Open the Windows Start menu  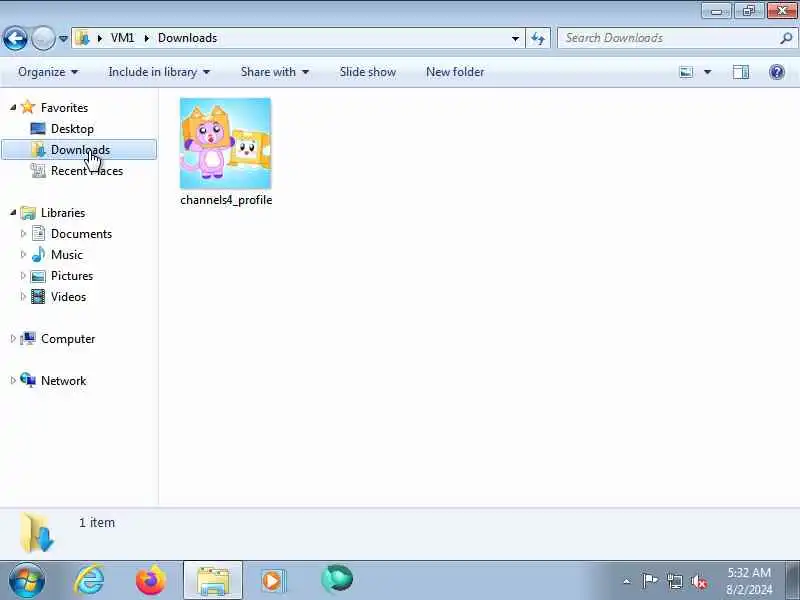tap(26, 580)
